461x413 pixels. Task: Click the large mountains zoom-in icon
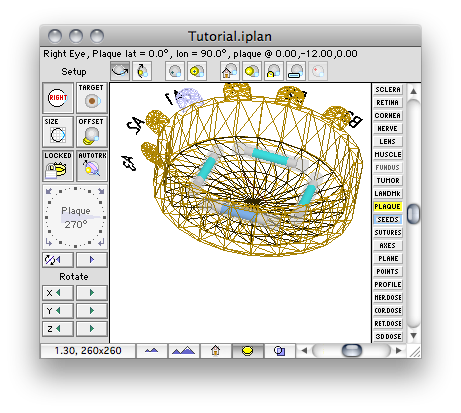[x=183, y=351]
